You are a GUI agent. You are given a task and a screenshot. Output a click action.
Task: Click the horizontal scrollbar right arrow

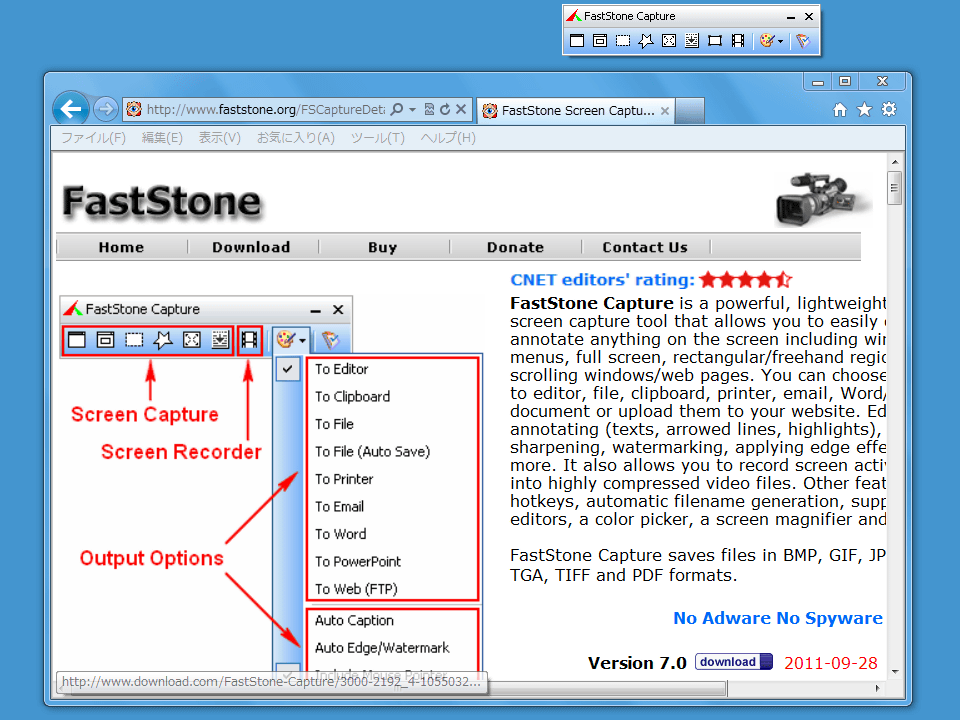pos(878,688)
